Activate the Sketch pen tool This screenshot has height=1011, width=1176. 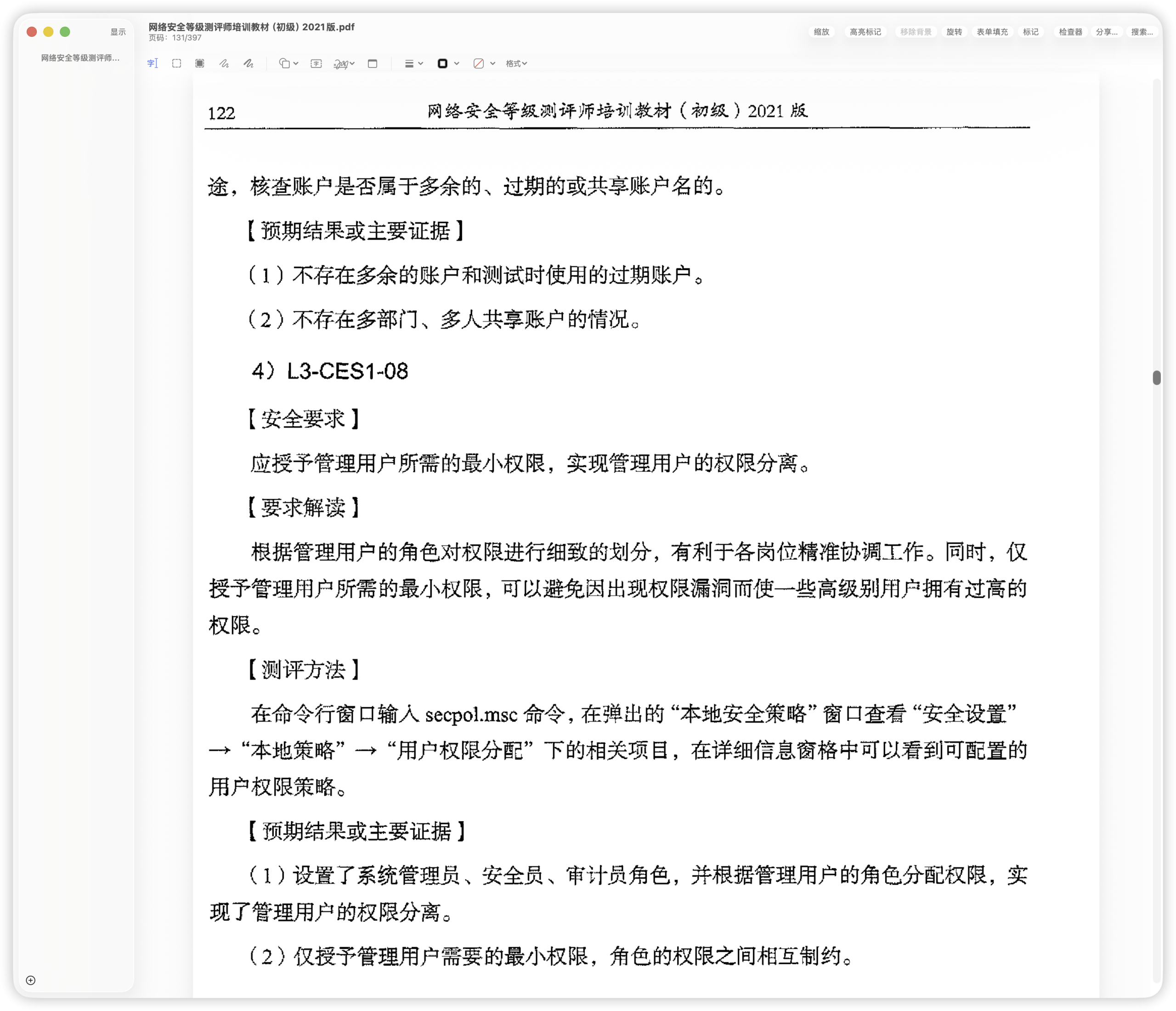pyautogui.click(x=224, y=63)
